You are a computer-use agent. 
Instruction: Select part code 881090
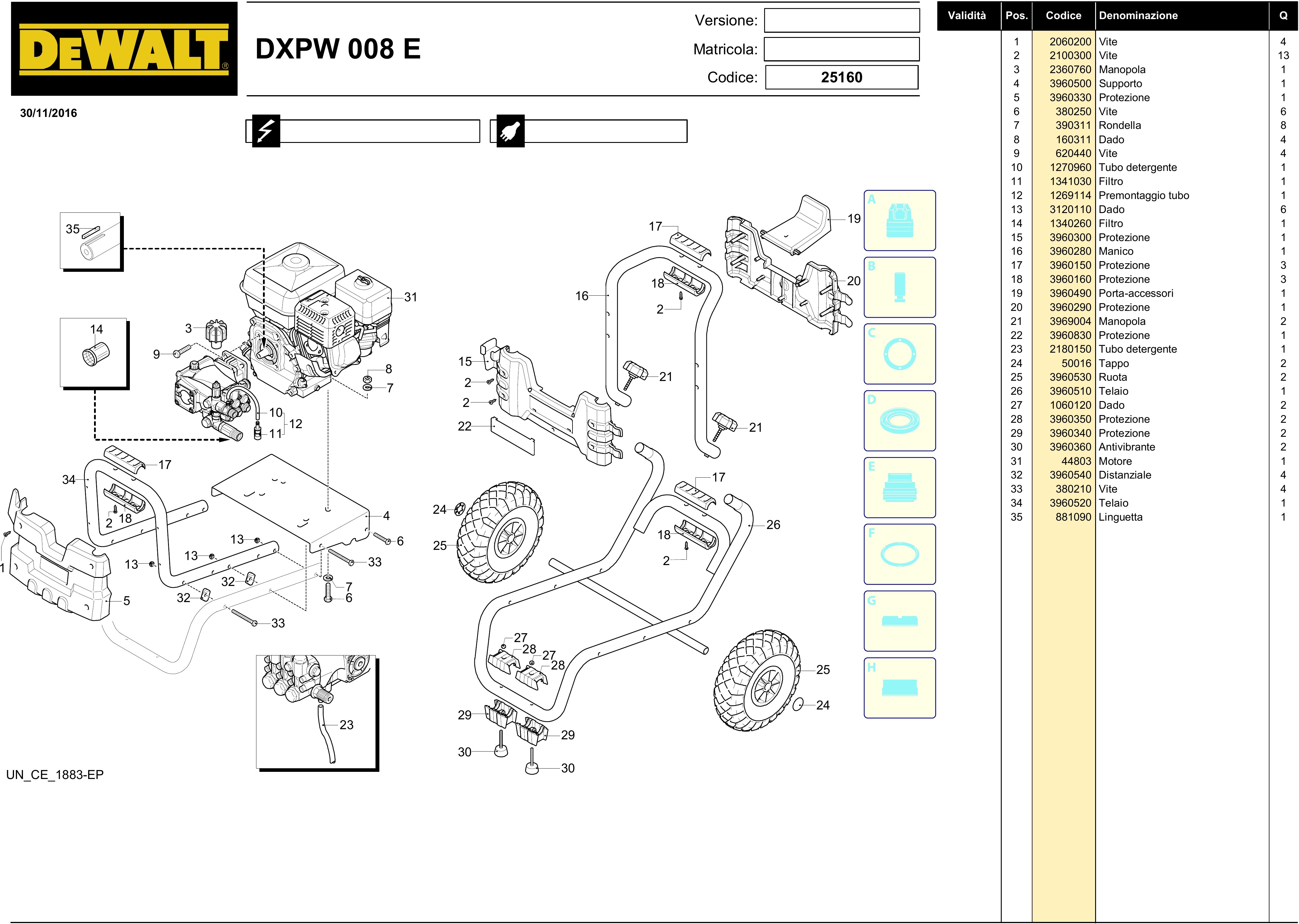1073,517
